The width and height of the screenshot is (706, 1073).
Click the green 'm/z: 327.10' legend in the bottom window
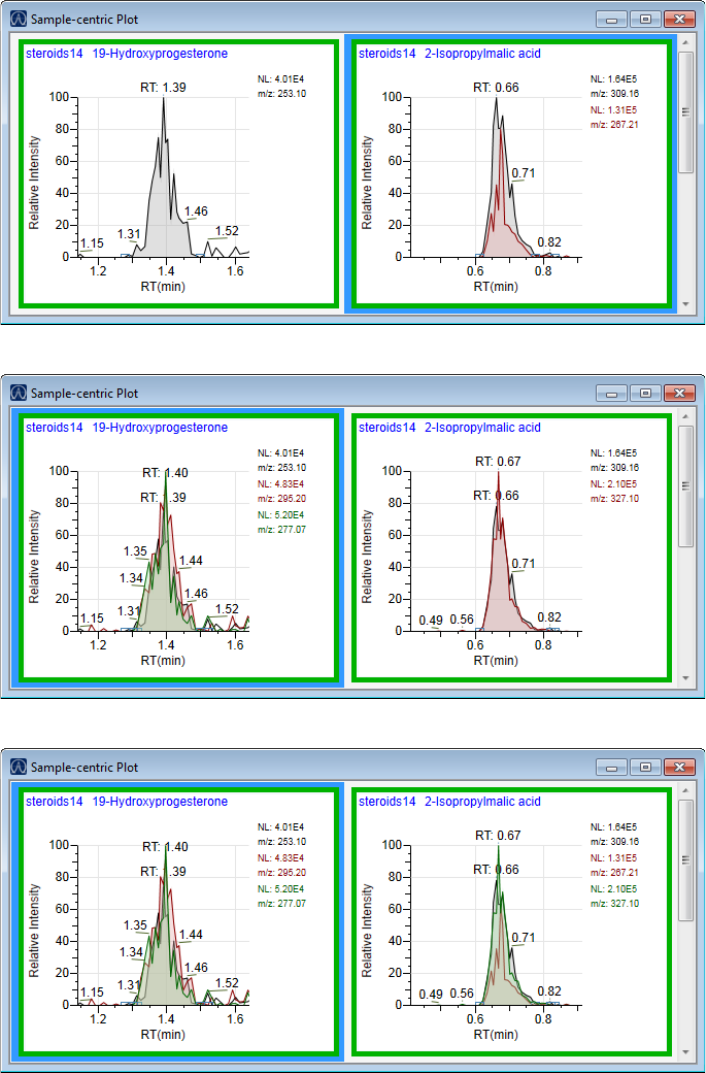(x=614, y=903)
